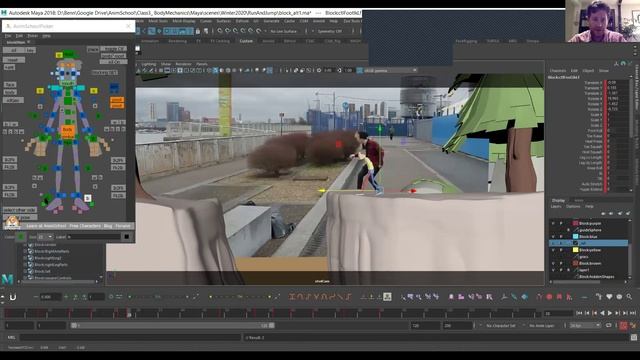The image size is (640, 360).
Task: Open the File menu in AnimSchoolPicker
Action: [8, 36]
